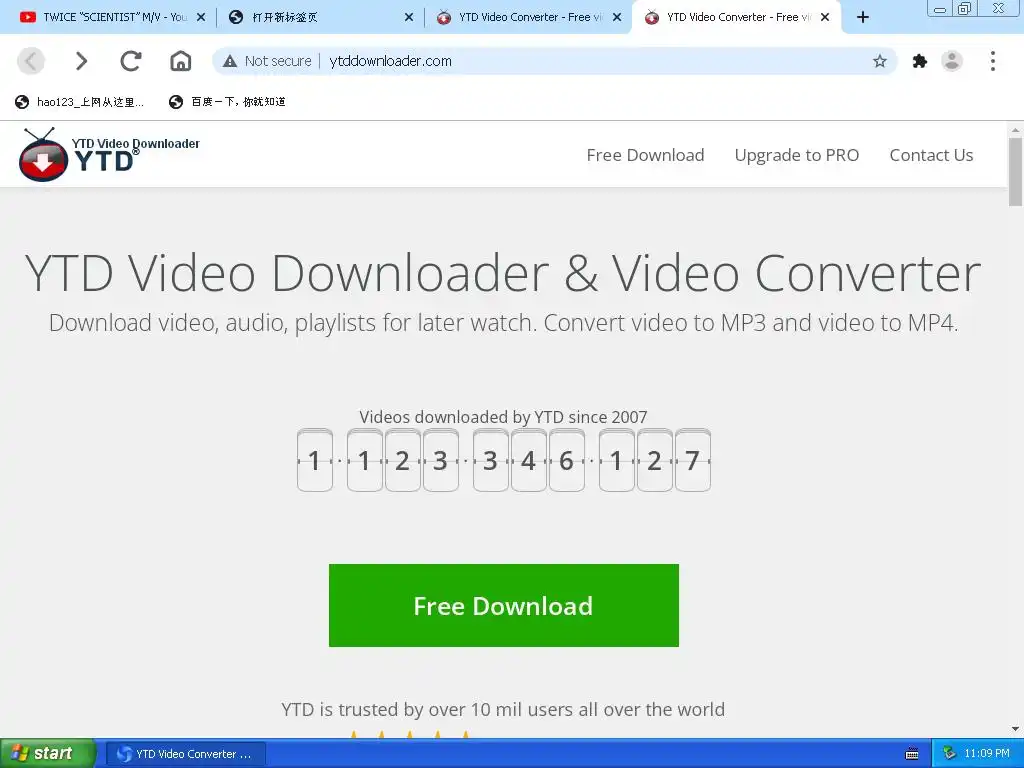Click the download counter's first digit, 1
The height and width of the screenshot is (768, 1024).
coord(315,460)
